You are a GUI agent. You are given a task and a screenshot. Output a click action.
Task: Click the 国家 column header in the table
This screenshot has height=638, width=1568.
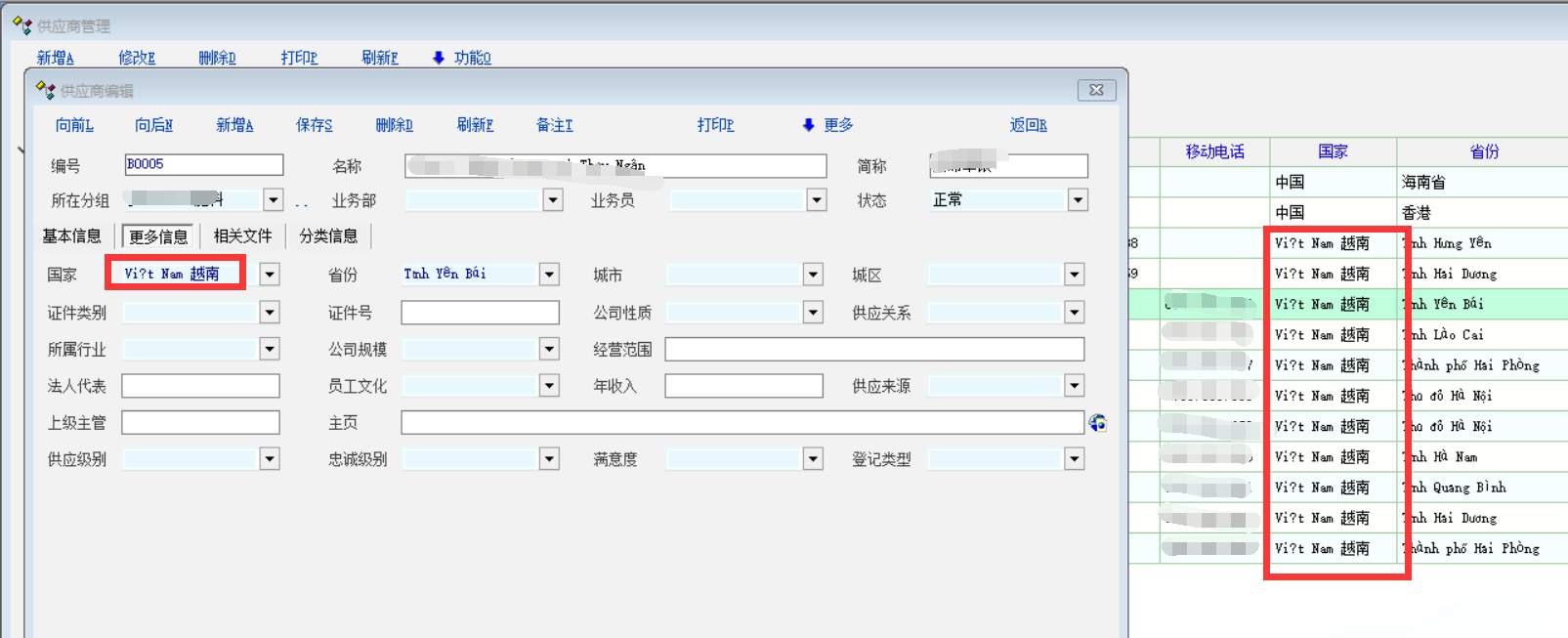(1333, 151)
